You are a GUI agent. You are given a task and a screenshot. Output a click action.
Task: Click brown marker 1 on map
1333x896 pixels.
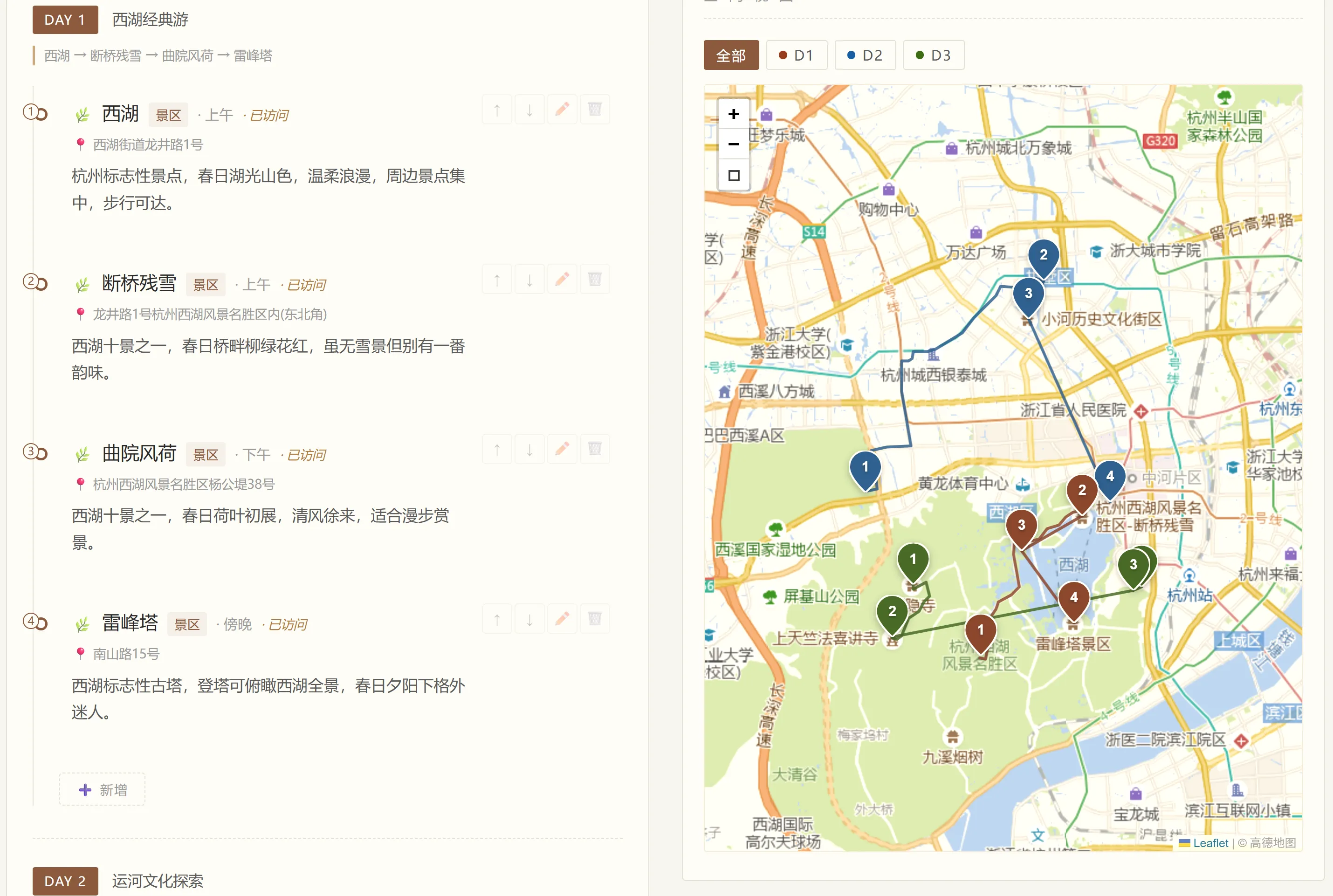pos(980,633)
